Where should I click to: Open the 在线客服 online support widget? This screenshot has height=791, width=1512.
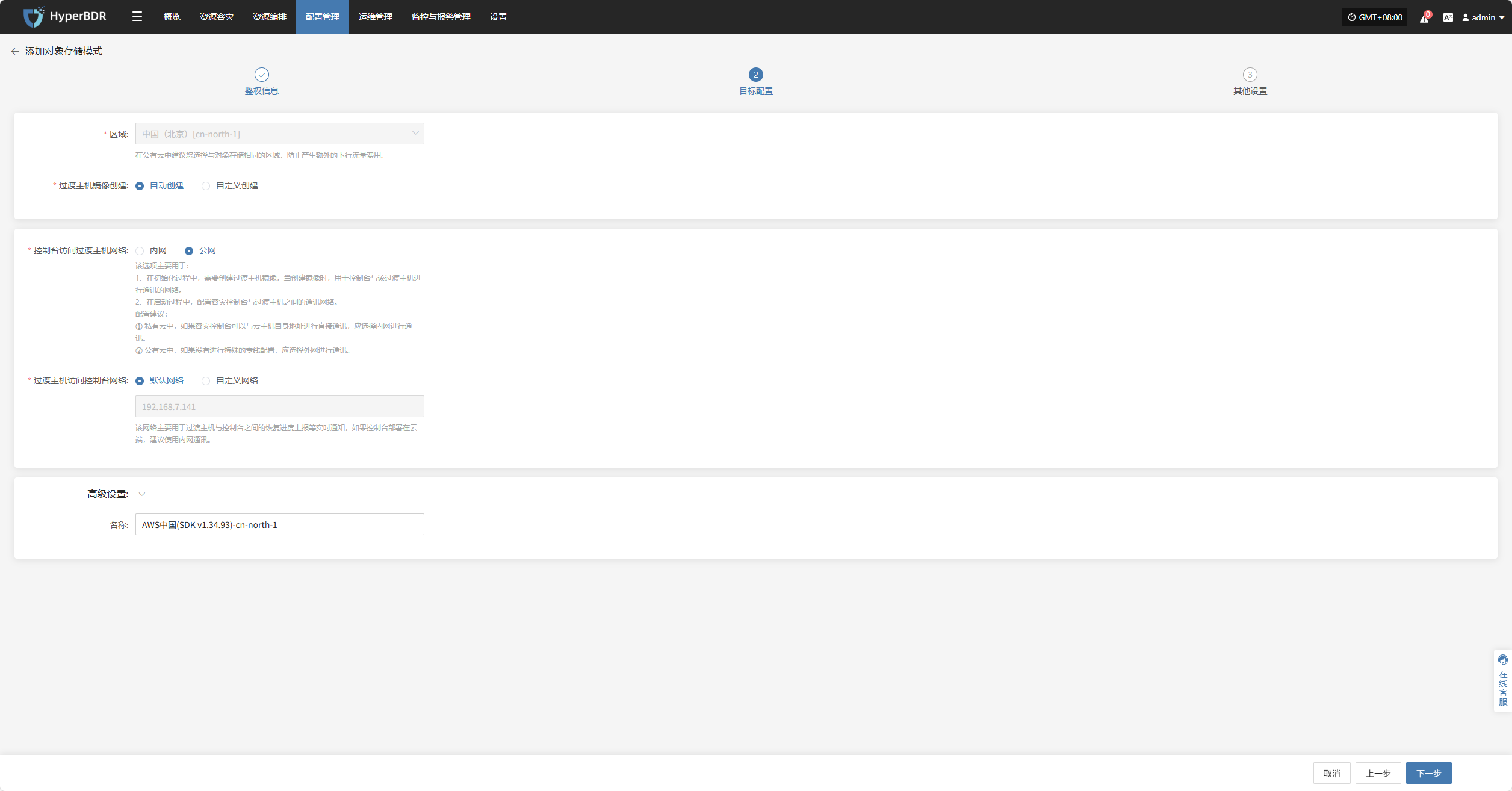(x=1503, y=680)
